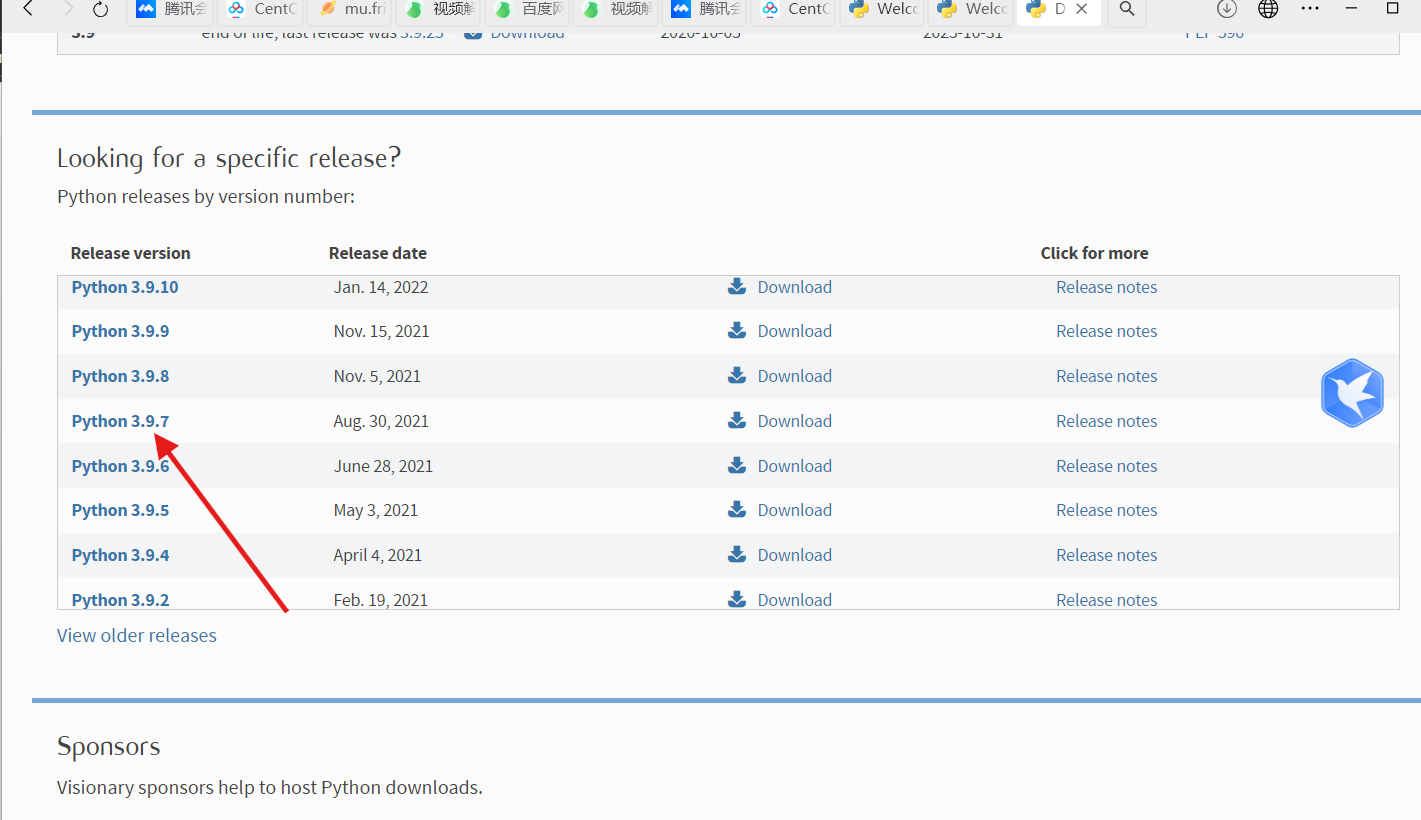
Task: Click the download icon for Python 3.9.7
Action: [x=737, y=421]
